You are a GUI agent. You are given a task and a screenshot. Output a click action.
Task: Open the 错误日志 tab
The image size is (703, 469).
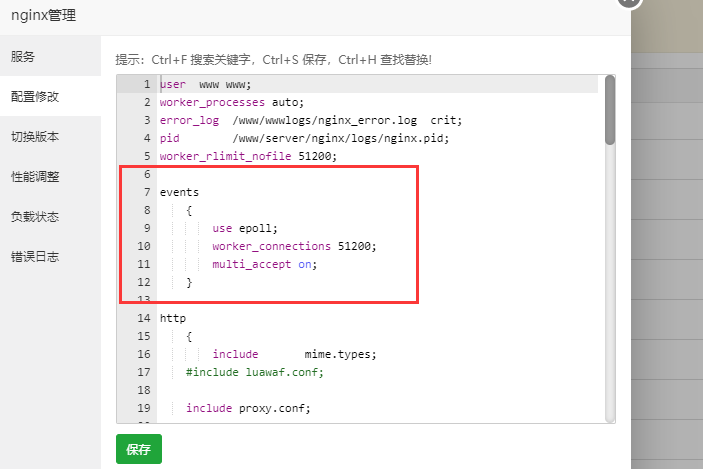pos(50,256)
